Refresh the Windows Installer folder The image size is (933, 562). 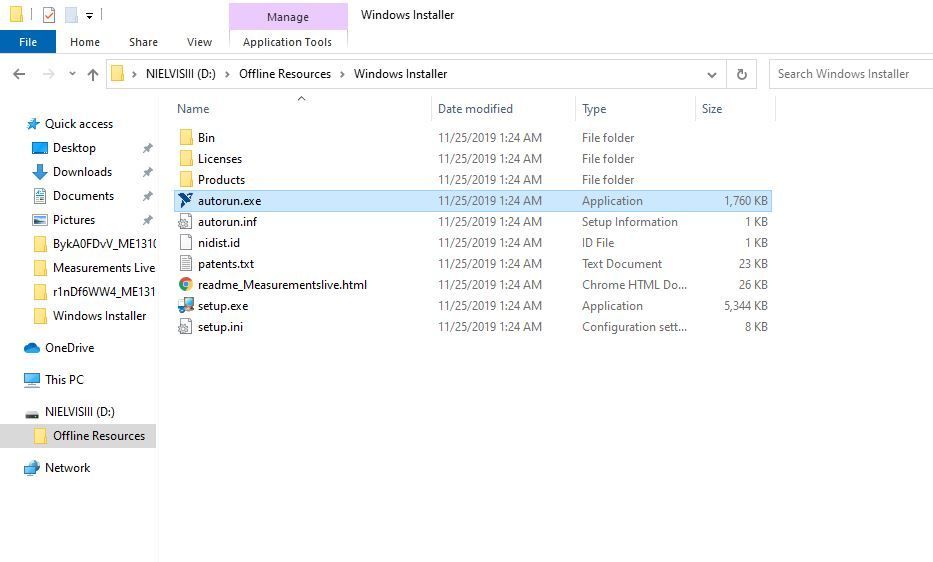pyautogui.click(x=741, y=74)
